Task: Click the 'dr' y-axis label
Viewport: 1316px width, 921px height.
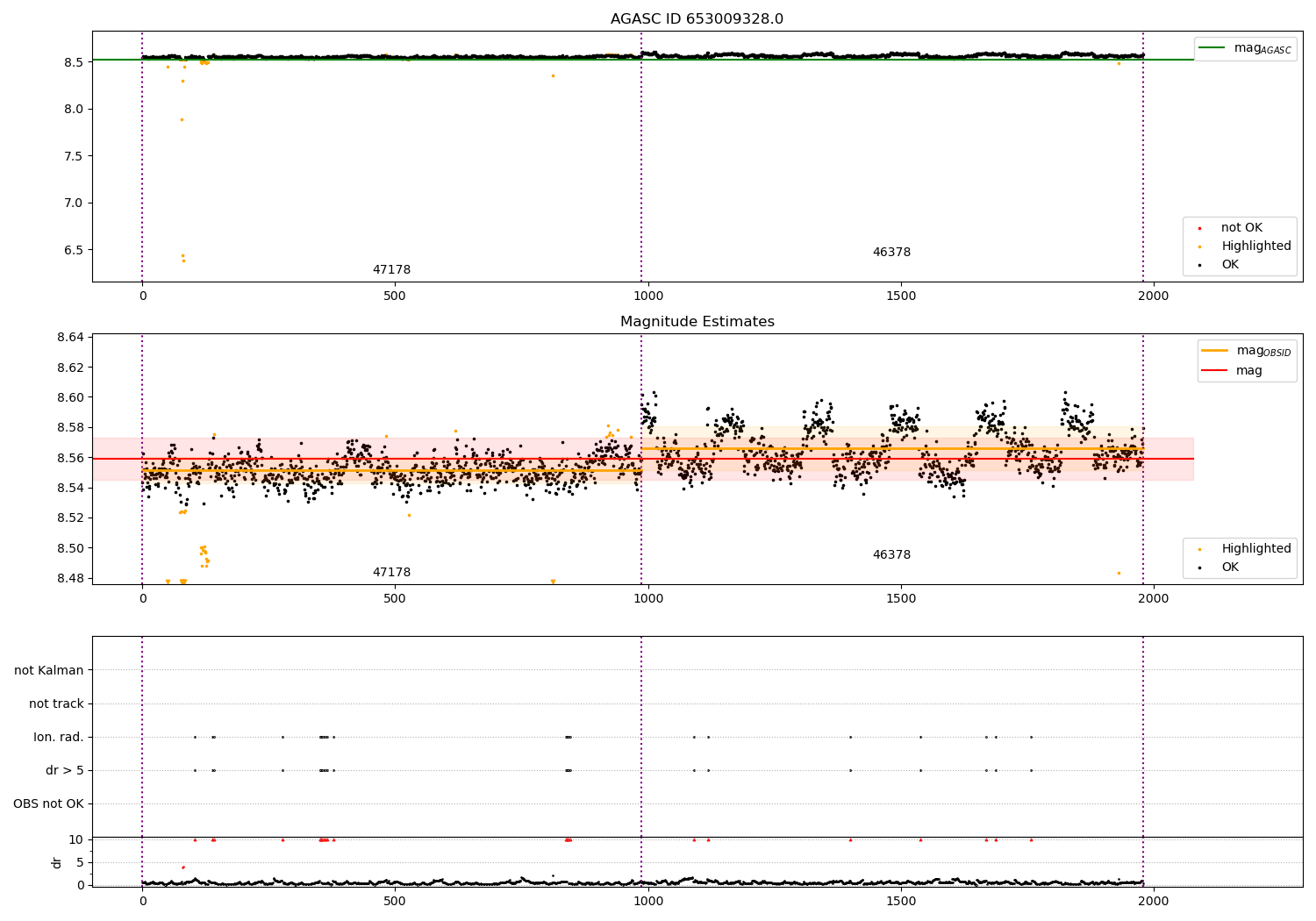Action: 57,862
